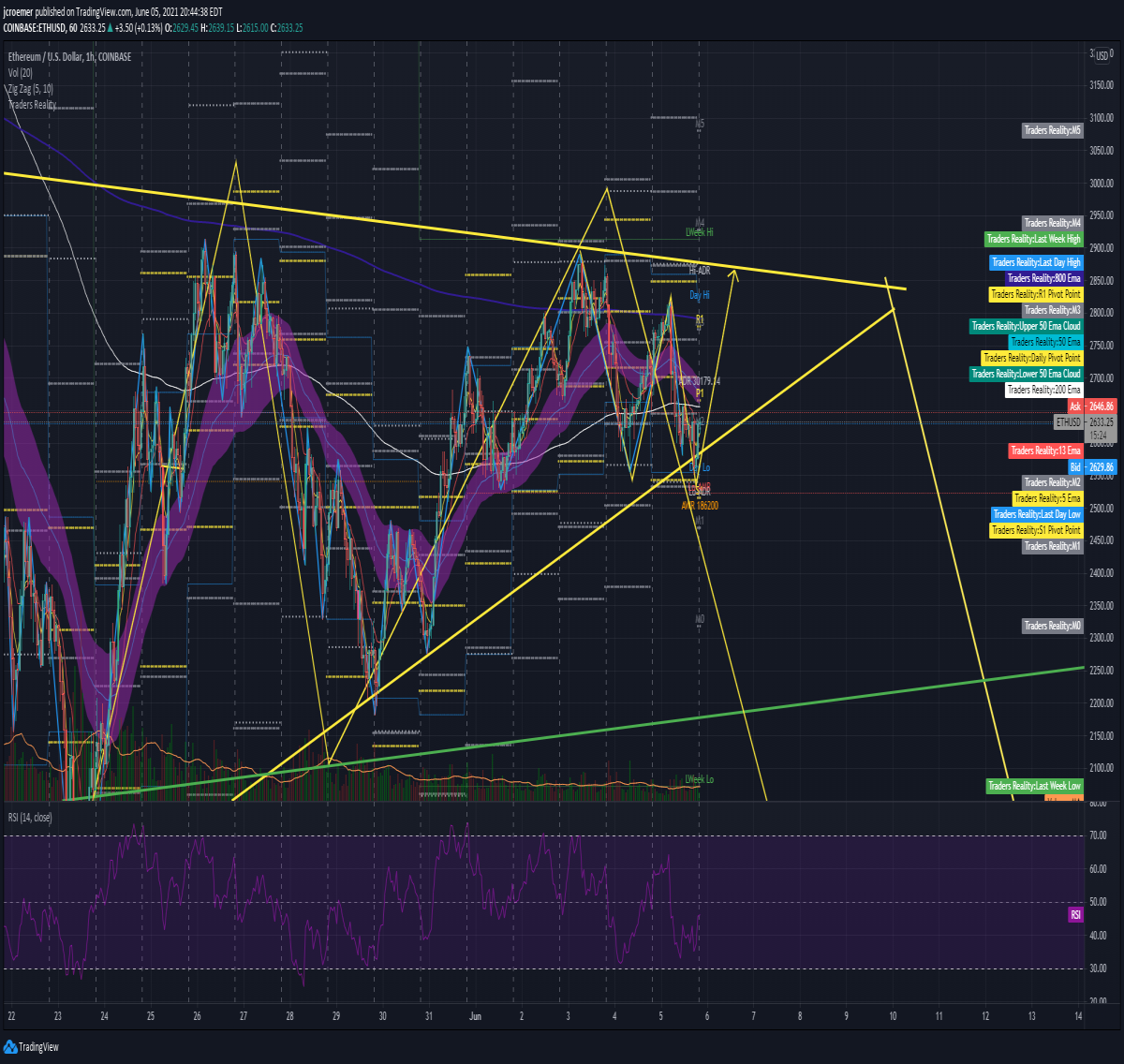Viewport: 1124px width, 1064px height.
Task: Click the LWeek Hi chart annotation
Action: tap(699, 231)
